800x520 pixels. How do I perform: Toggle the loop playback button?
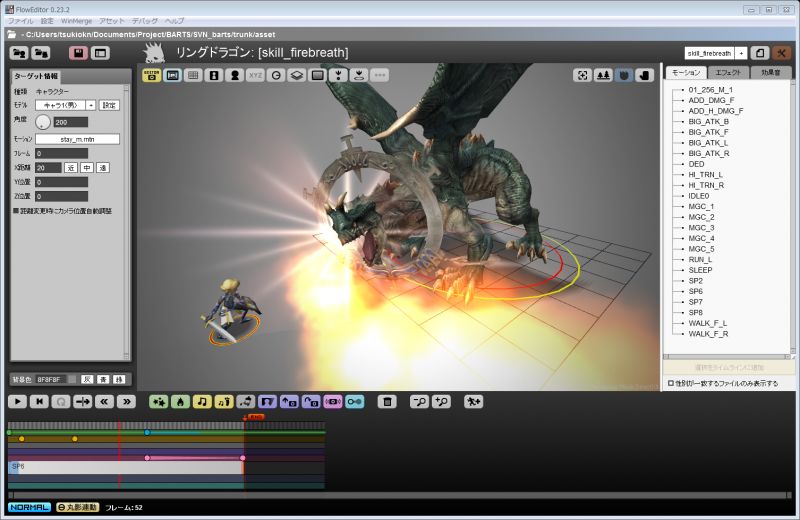click(61, 402)
